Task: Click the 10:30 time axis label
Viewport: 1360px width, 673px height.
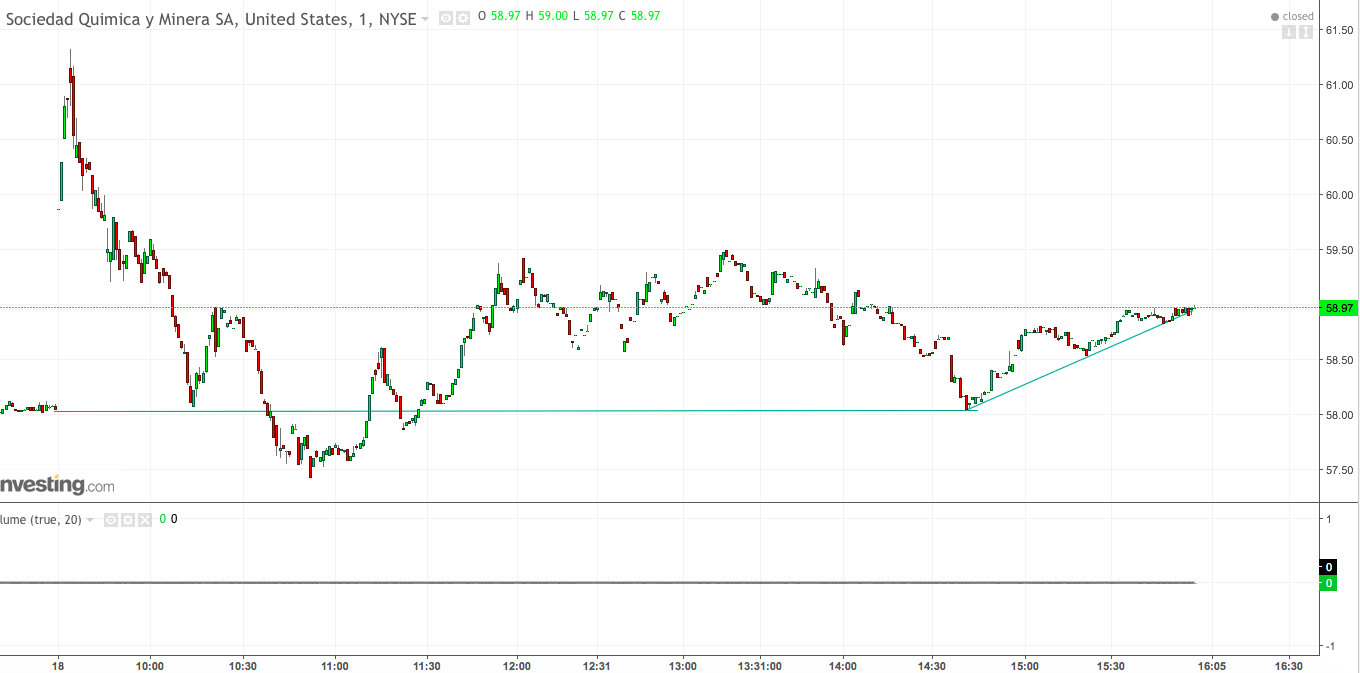Action: pos(243,666)
